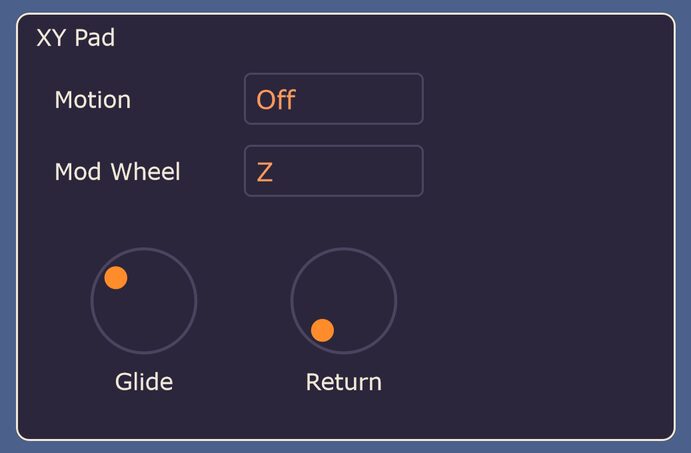Click the Glide knob

144,301
